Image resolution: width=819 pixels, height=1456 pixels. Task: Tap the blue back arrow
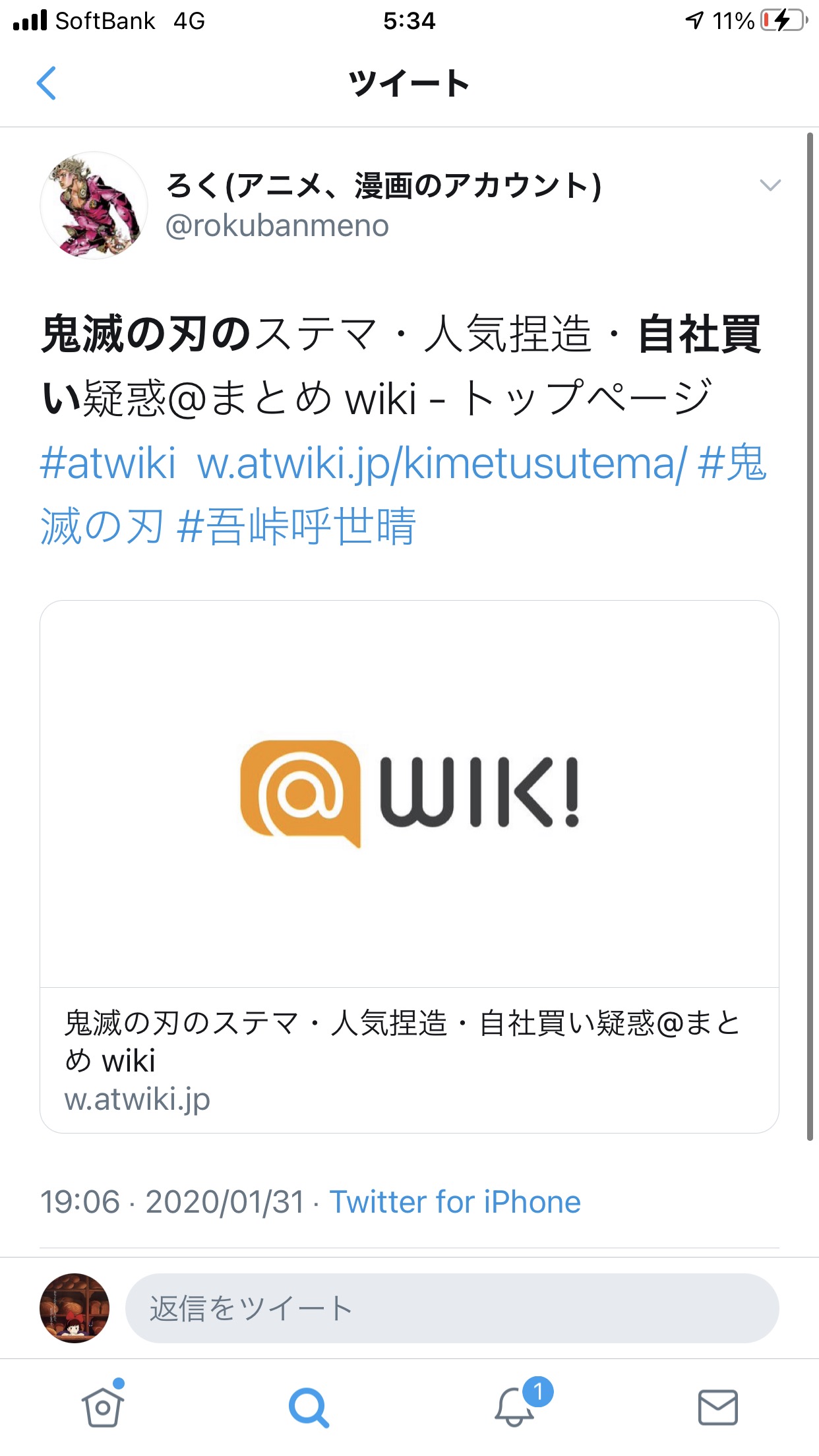pyautogui.click(x=46, y=83)
